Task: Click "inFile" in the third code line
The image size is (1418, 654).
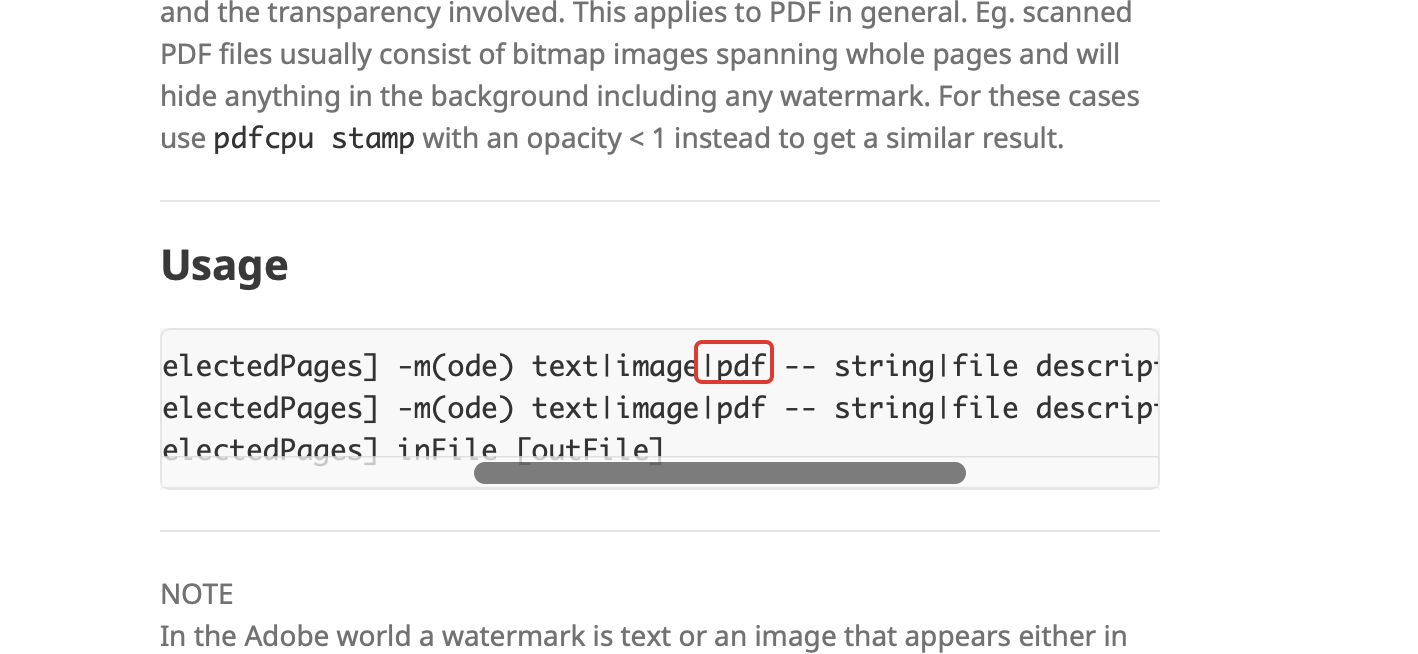Action: (448, 450)
